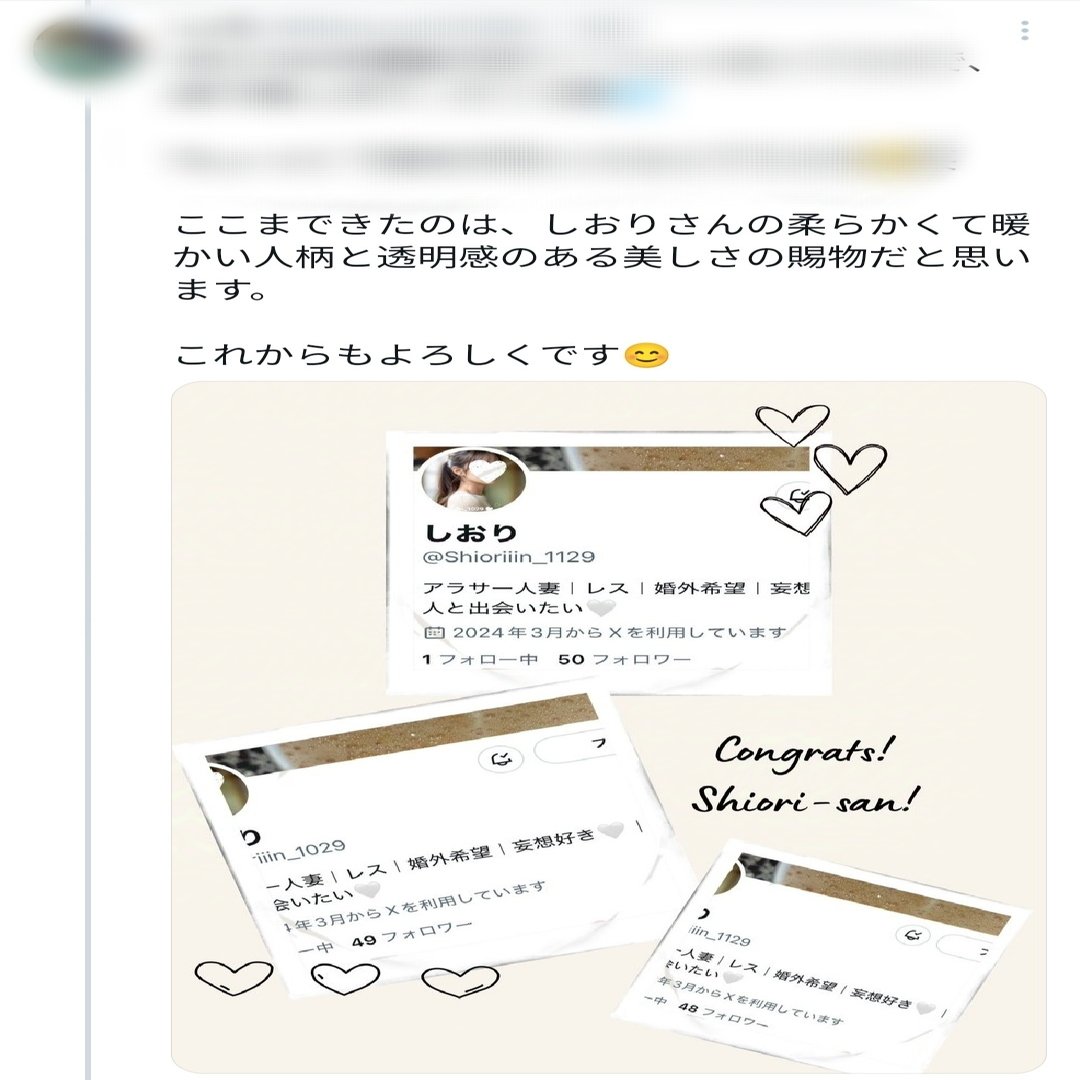Click the calendar icon beside the 2024年3月 join date
The image size is (1080, 1080).
click(x=433, y=632)
